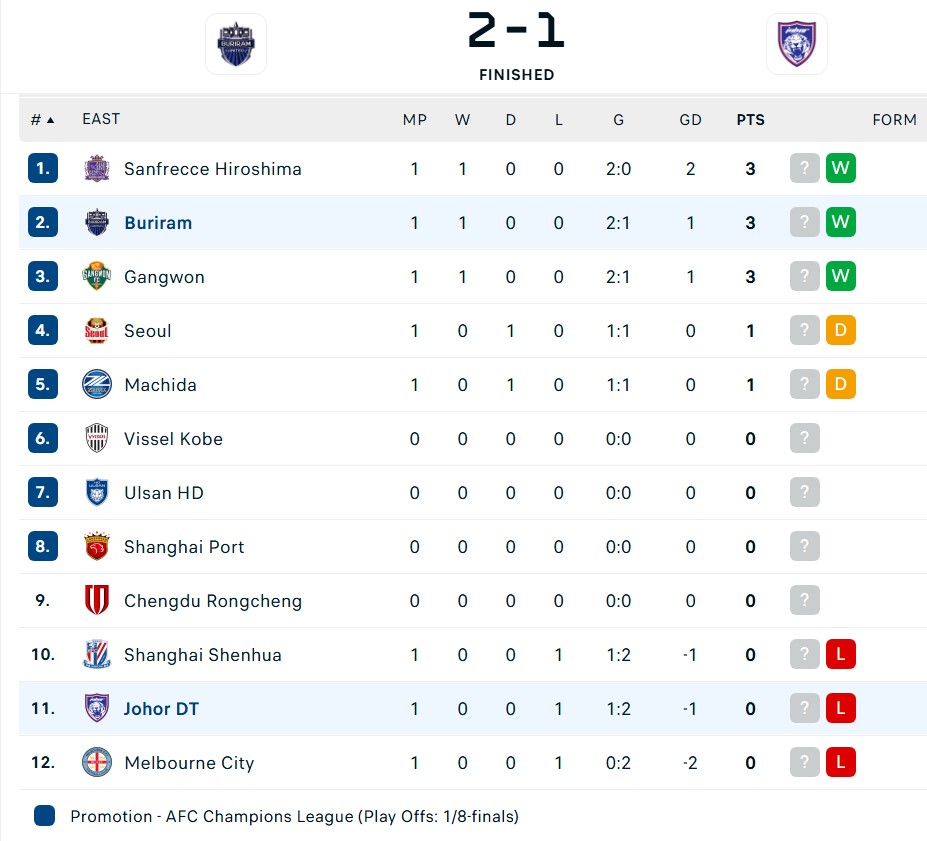Click the Seoul club badge

click(x=97, y=330)
